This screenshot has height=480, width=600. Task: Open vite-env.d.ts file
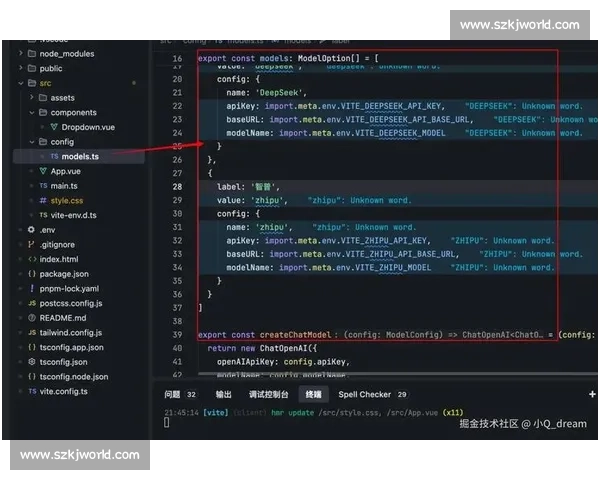pos(73,215)
